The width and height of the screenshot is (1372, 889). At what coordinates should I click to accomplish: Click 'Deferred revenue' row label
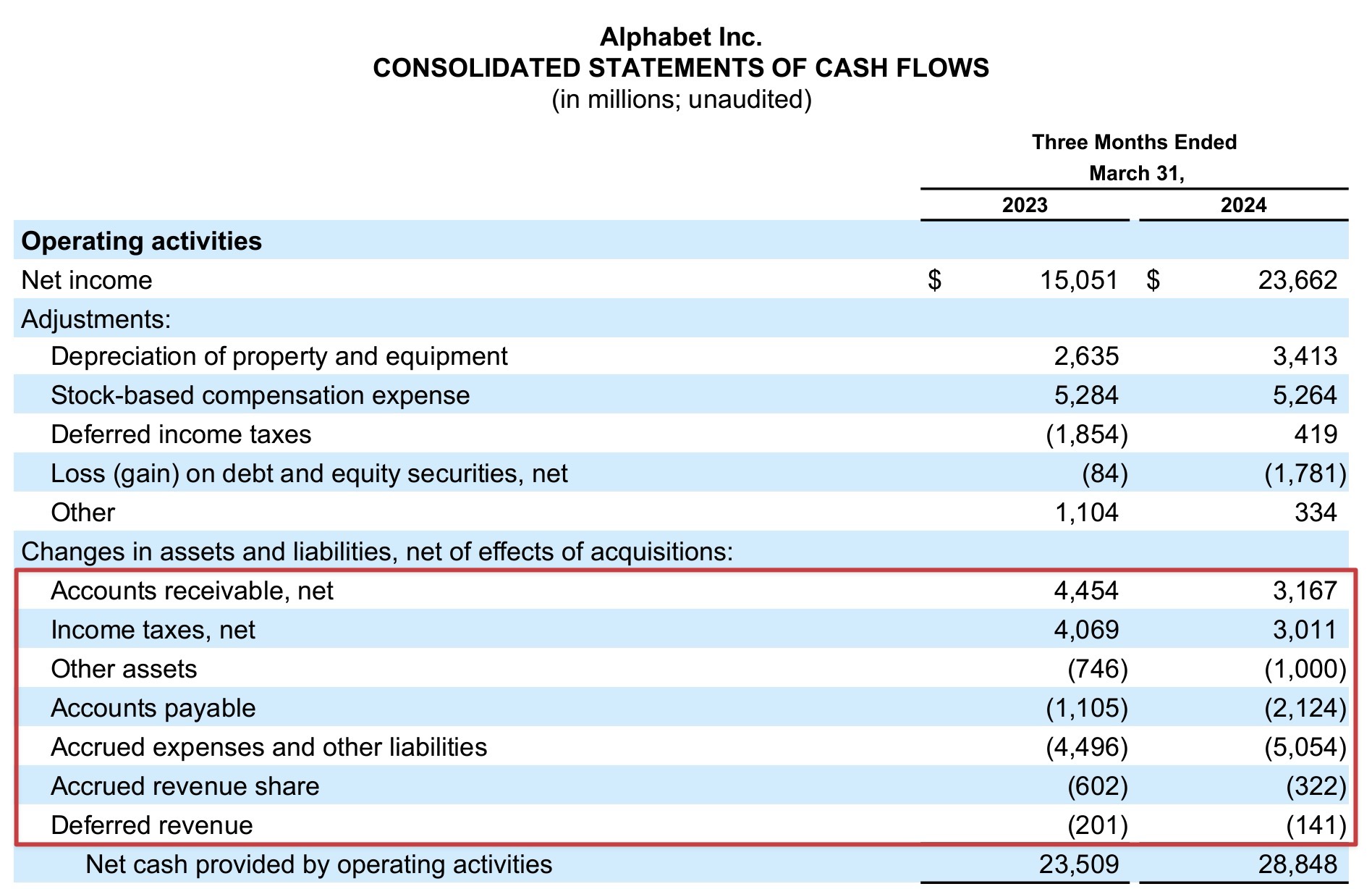click(x=152, y=826)
